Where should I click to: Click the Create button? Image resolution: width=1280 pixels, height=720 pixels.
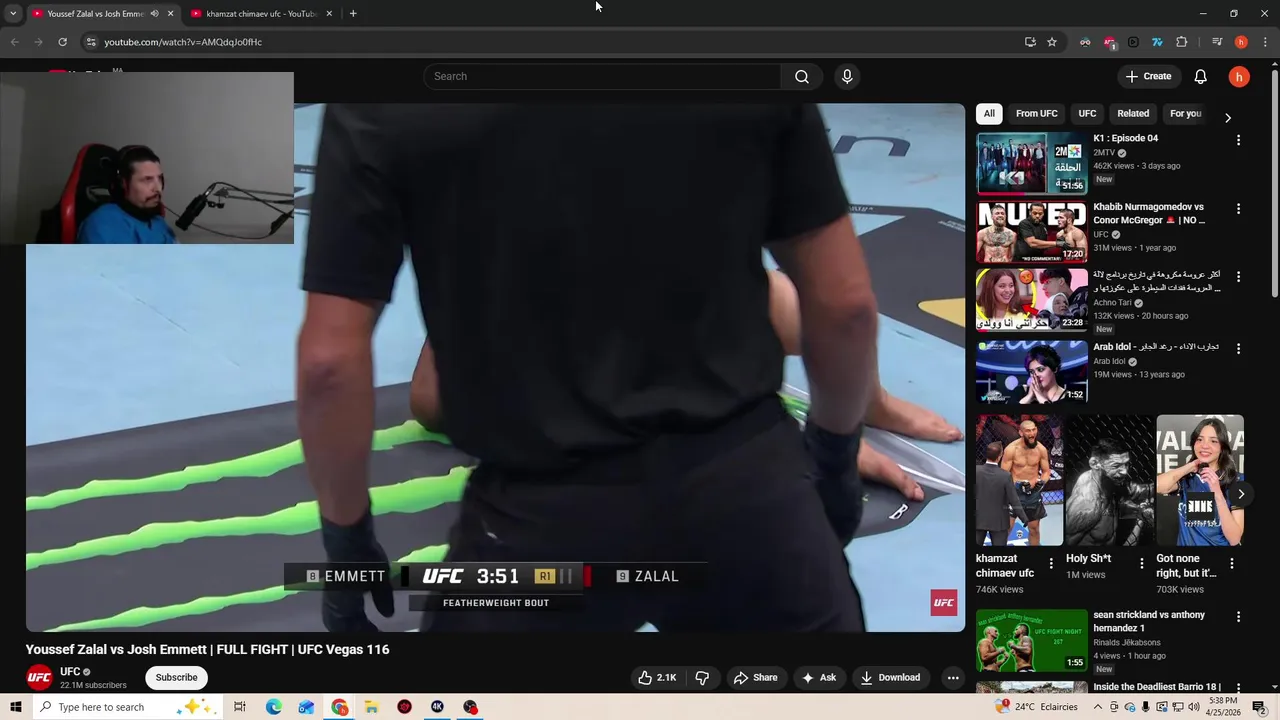(x=1148, y=77)
